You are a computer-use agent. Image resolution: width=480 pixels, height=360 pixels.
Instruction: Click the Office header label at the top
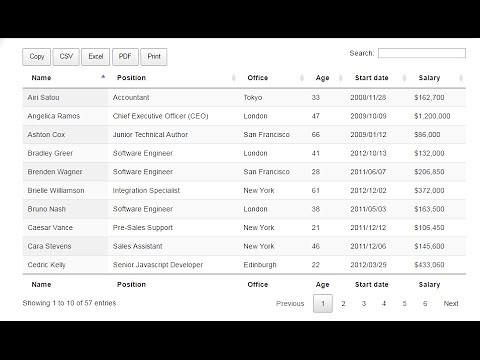[x=258, y=78]
